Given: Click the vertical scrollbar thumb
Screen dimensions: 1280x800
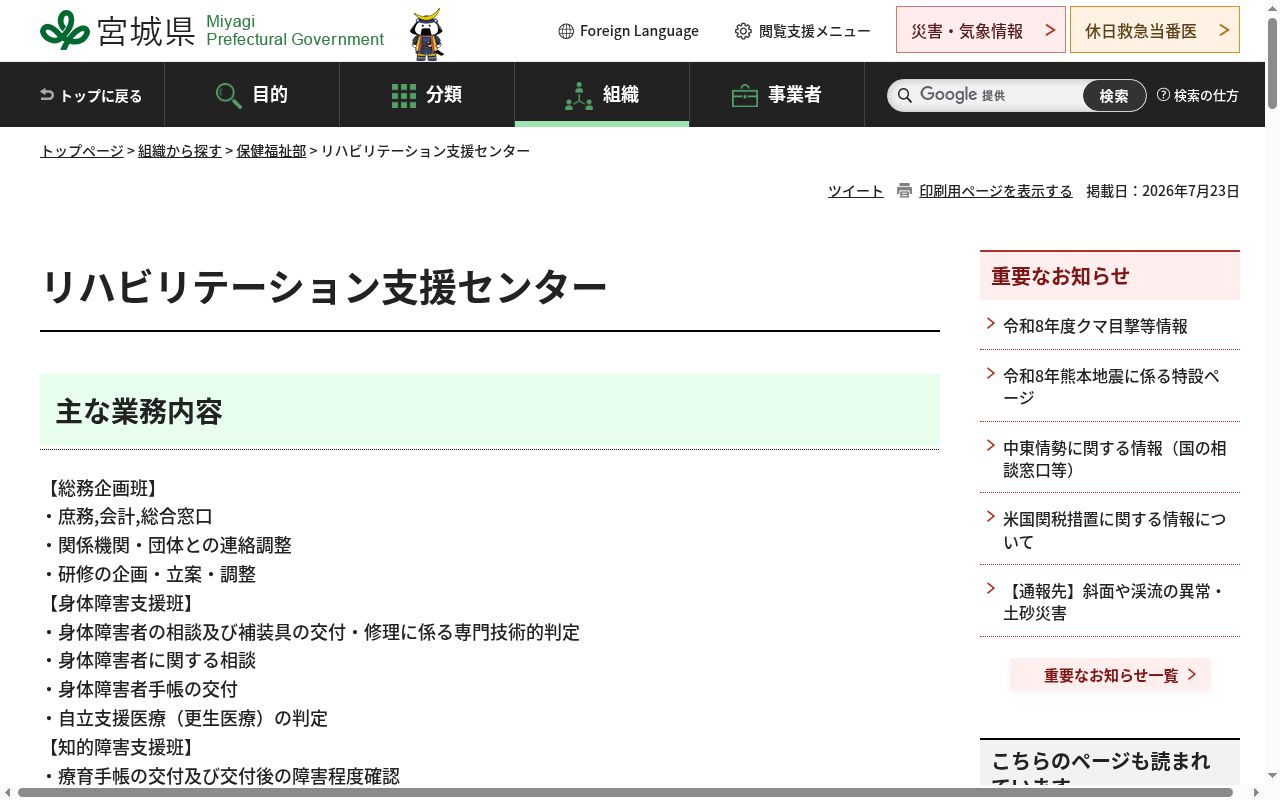Looking at the screenshot, I should tap(1272, 64).
